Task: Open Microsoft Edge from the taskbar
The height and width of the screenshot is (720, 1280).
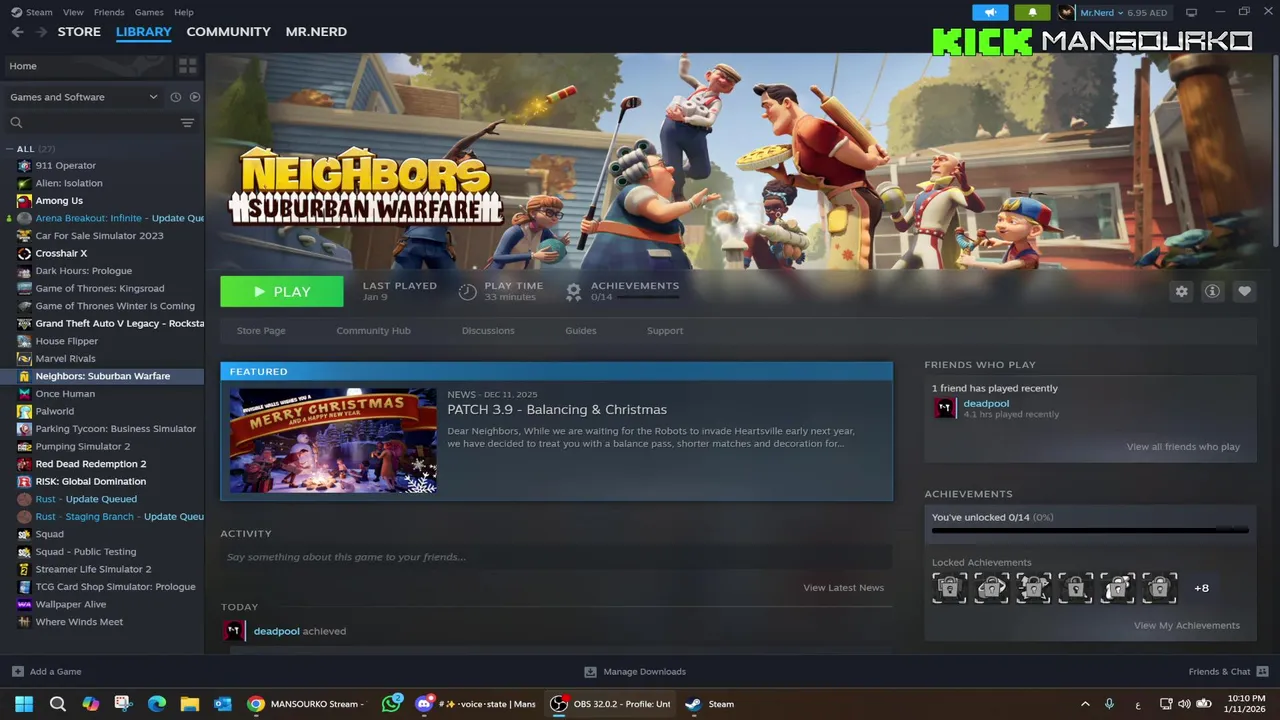Action: click(156, 704)
